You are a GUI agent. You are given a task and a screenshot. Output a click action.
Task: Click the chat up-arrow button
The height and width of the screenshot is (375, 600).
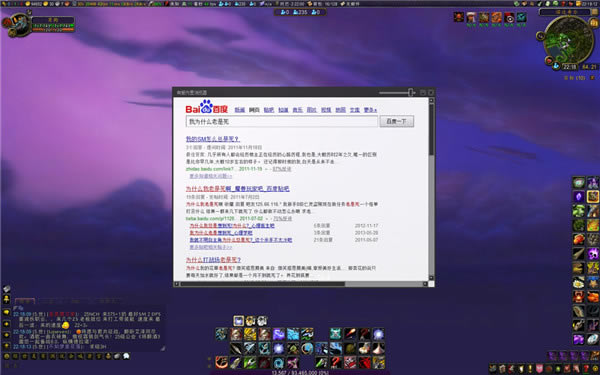[x=7, y=324]
